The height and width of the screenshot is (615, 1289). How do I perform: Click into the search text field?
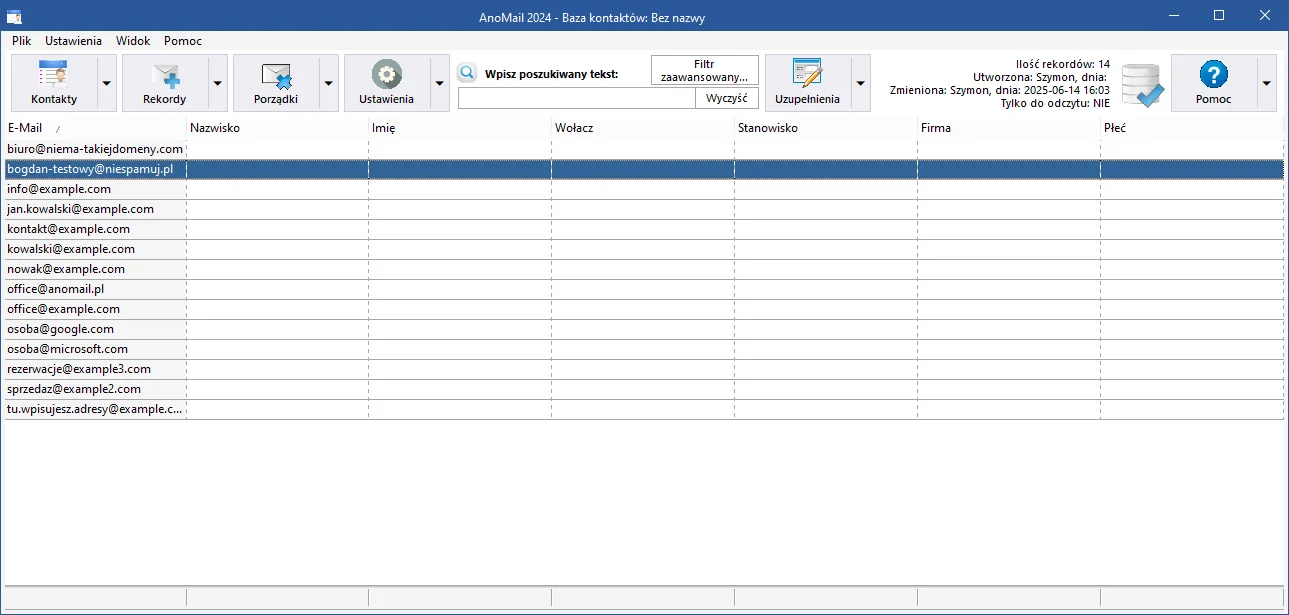[x=576, y=98]
